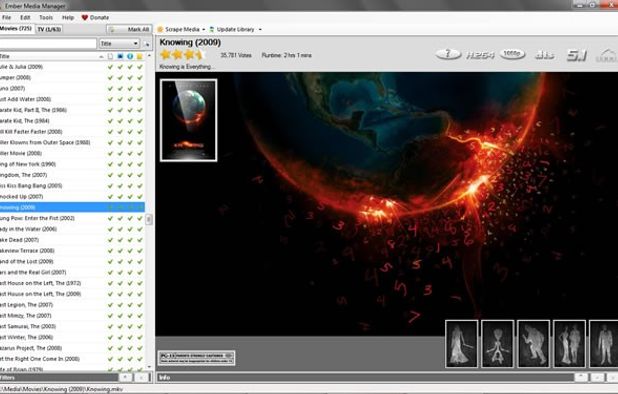Click the studio logo icon after 5.1
This screenshot has width=618, height=394.
click(607, 55)
